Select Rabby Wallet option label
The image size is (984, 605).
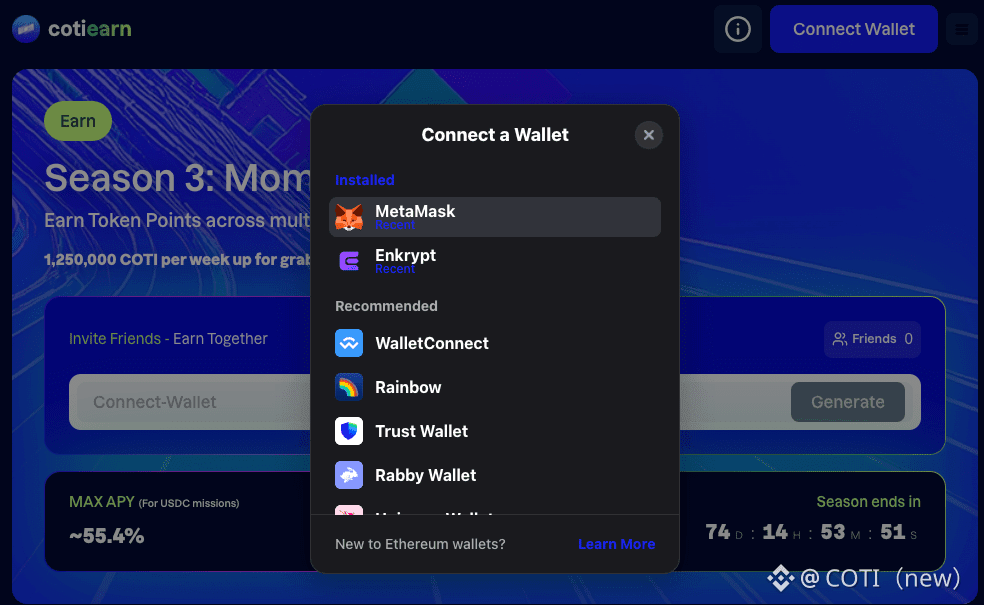pos(425,475)
